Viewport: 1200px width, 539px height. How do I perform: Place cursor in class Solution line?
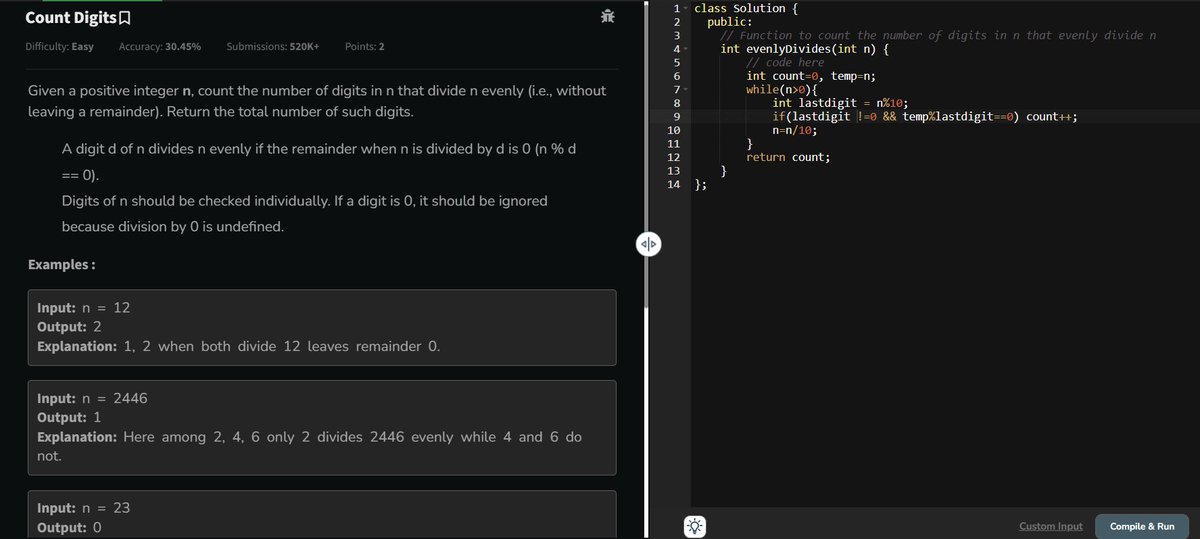[x=745, y=8]
